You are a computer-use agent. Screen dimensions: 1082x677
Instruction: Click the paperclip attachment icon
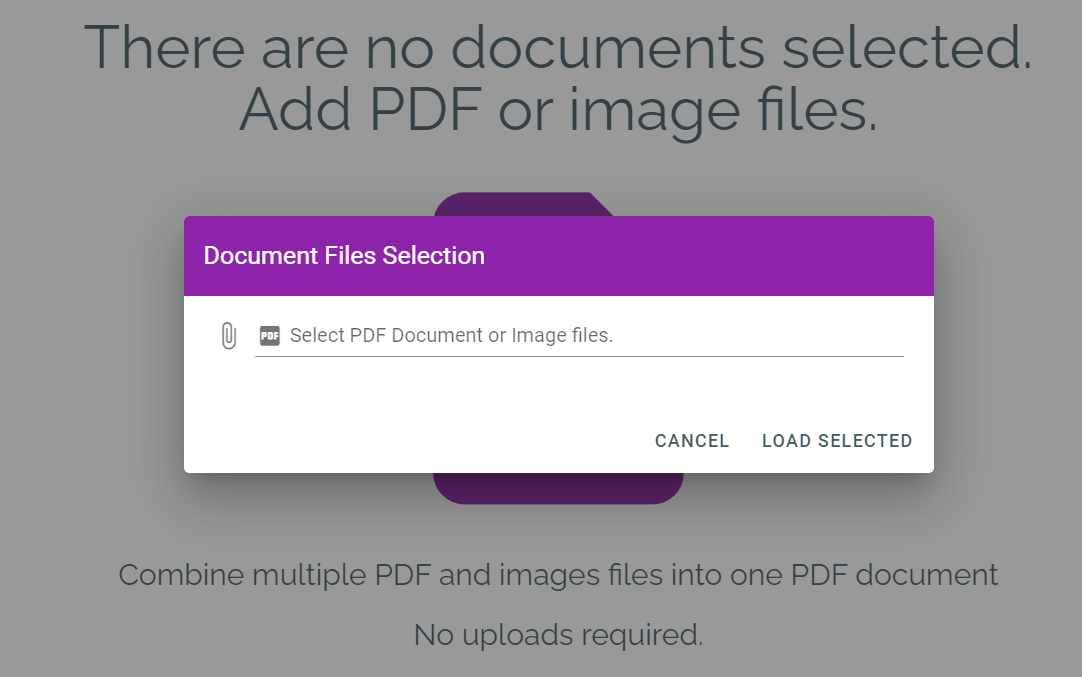(228, 336)
